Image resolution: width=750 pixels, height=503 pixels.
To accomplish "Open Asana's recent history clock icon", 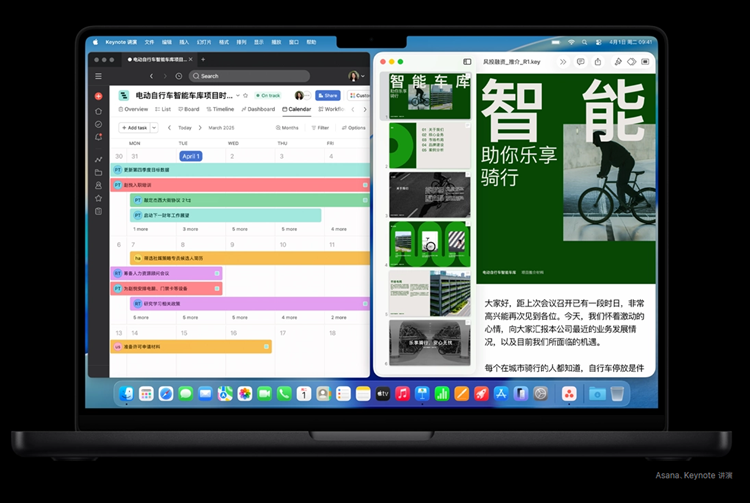I will pos(178,76).
